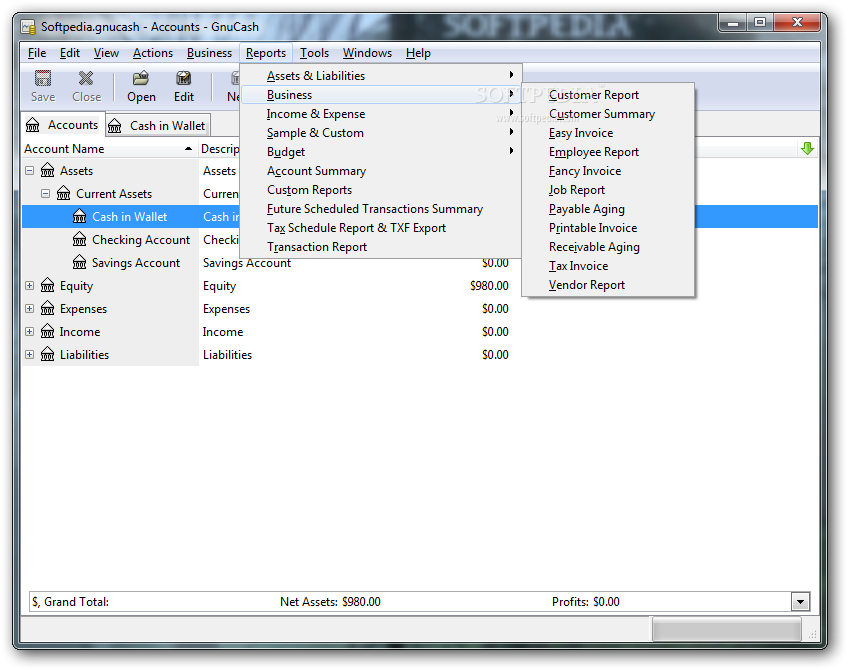This screenshot has height=670, width=848.
Task: Click the bank icon on Accounts tab
Action: click(32, 125)
